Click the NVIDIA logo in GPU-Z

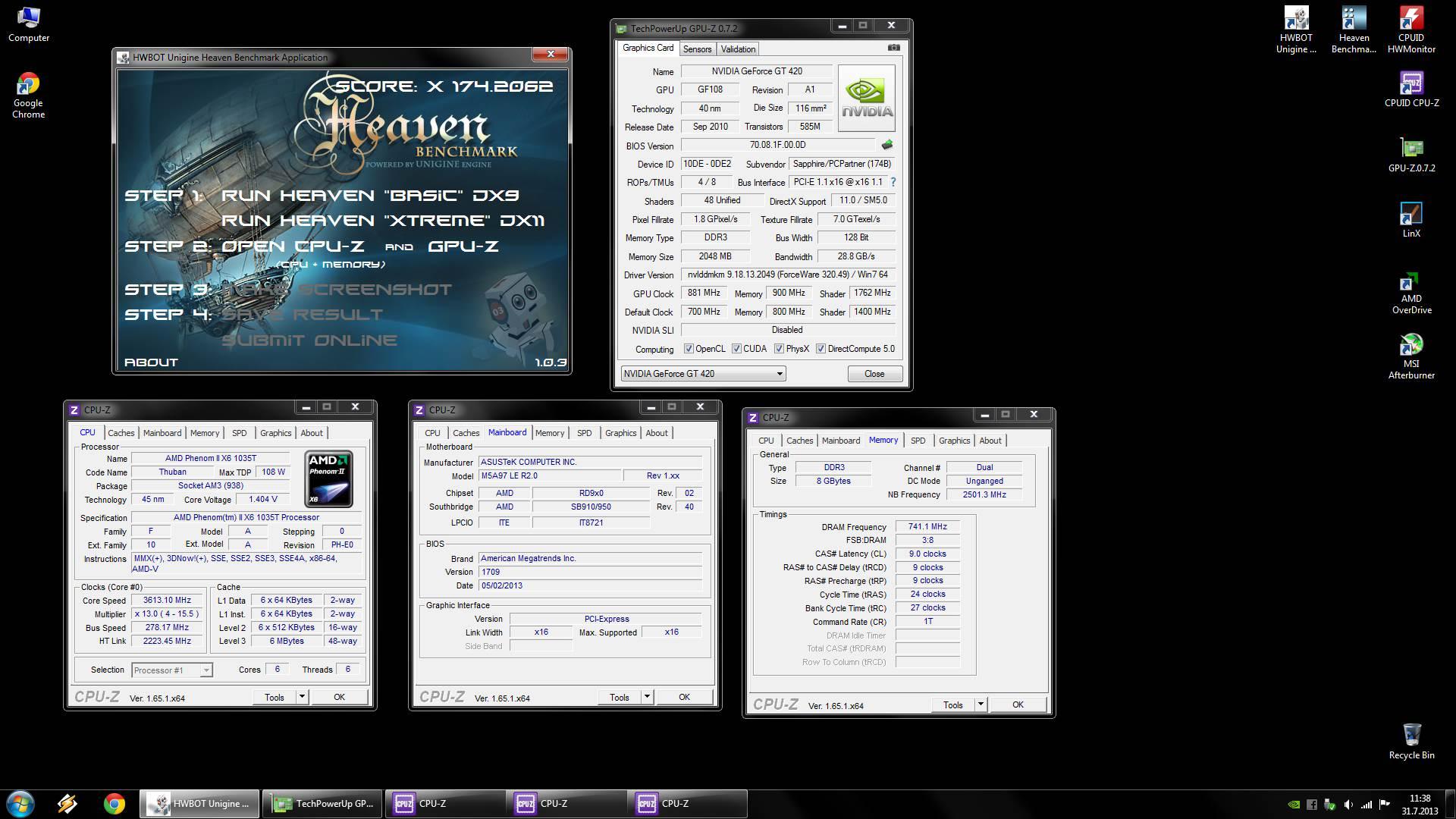click(867, 99)
